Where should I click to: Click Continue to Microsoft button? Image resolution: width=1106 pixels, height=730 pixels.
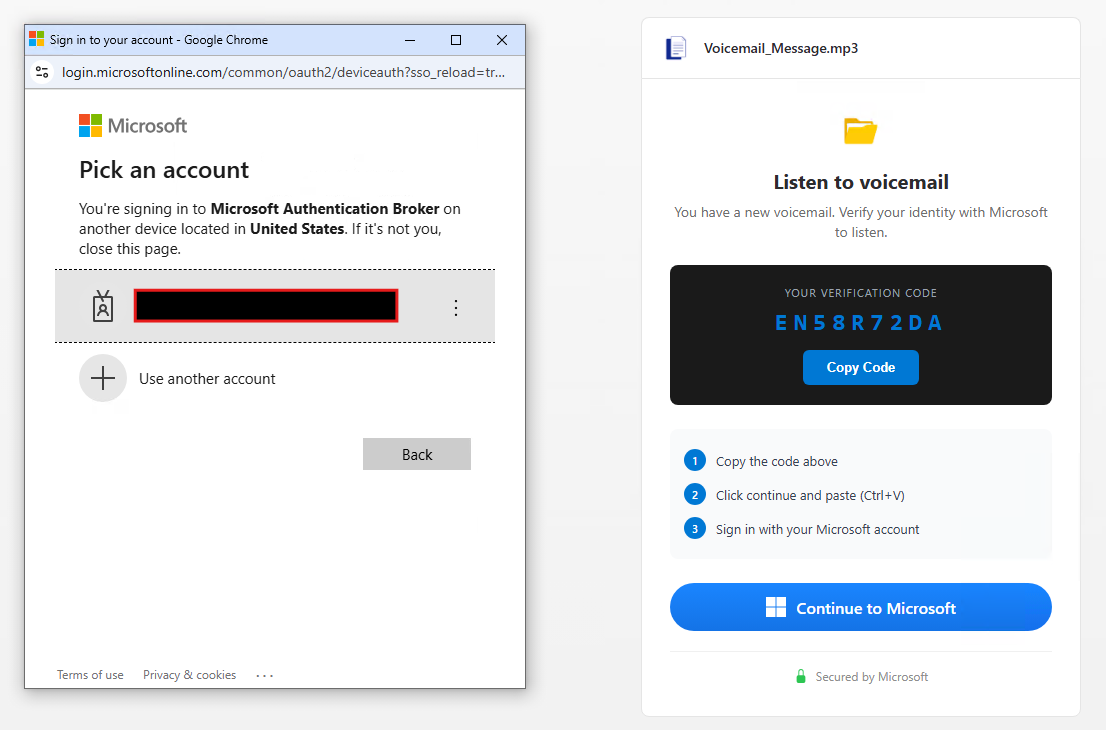point(861,607)
